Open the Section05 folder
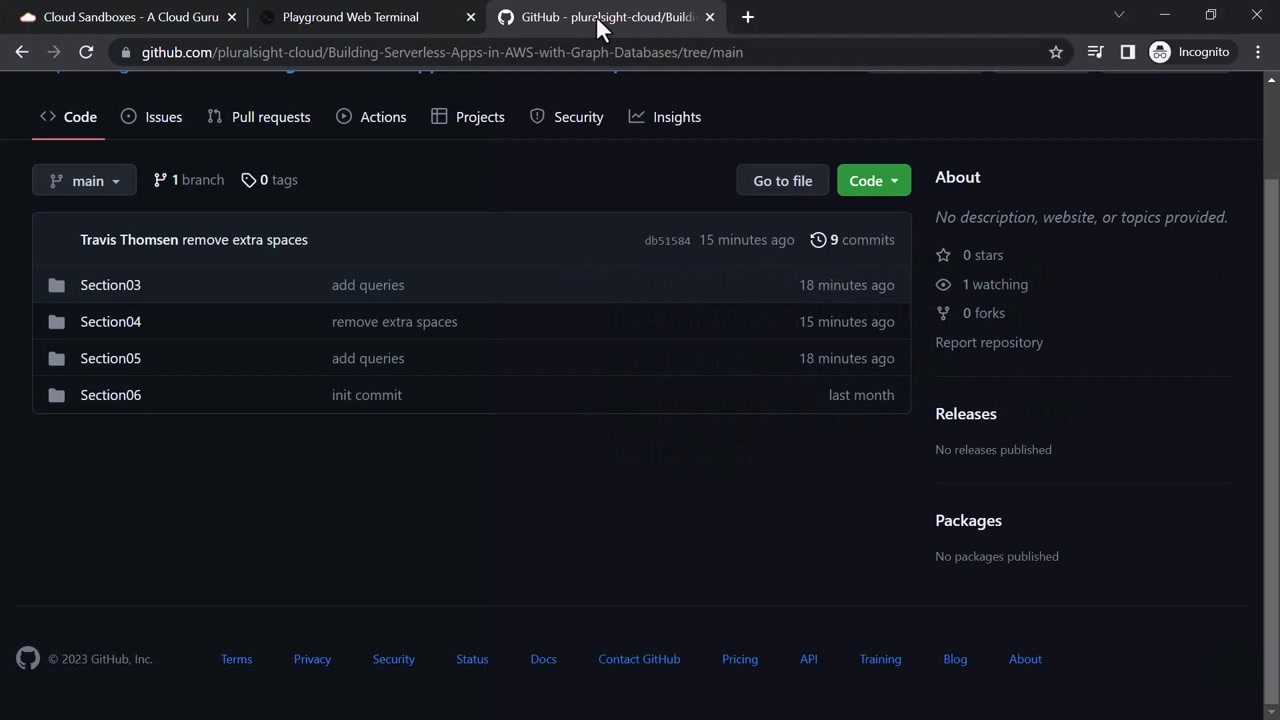The height and width of the screenshot is (720, 1280). [110, 358]
